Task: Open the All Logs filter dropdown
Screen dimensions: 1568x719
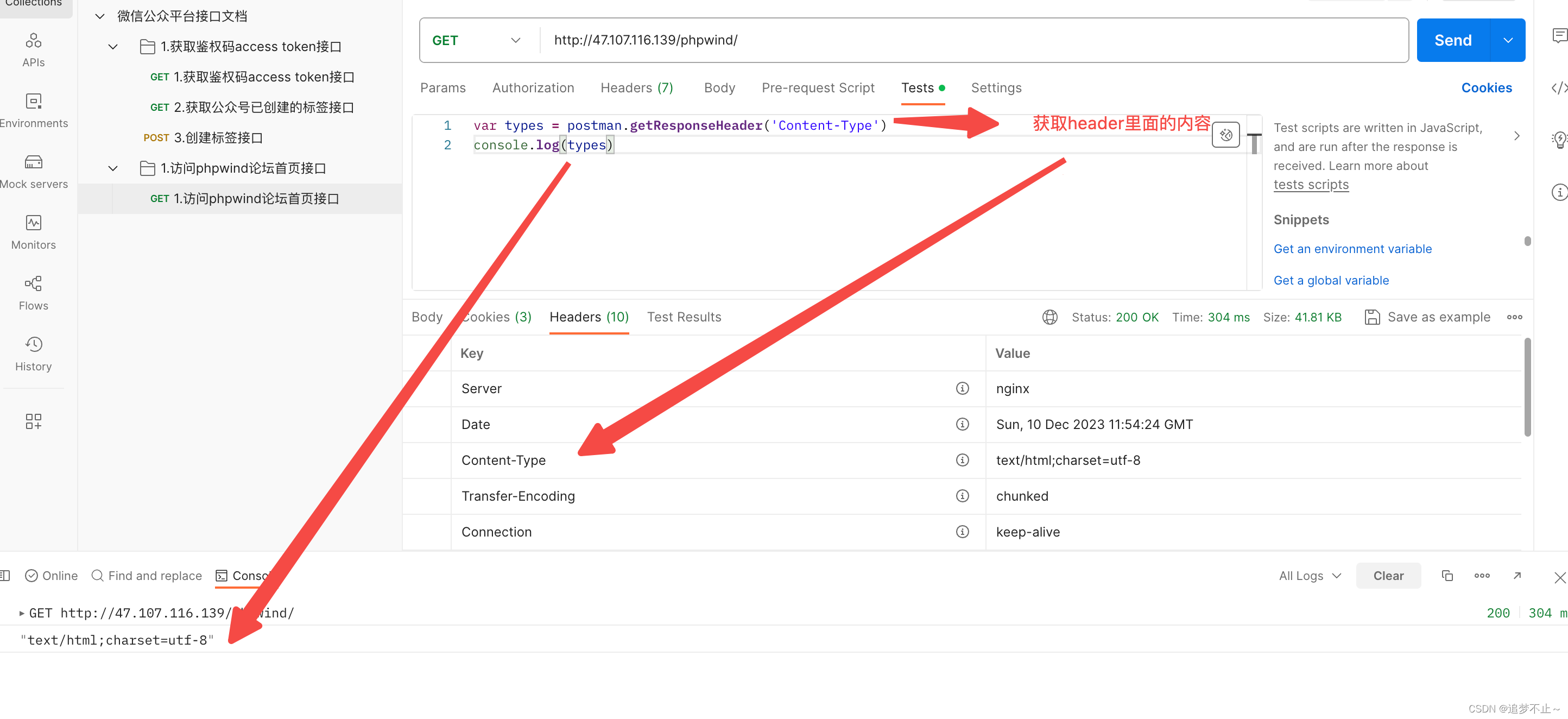Action: [x=1310, y=575]
